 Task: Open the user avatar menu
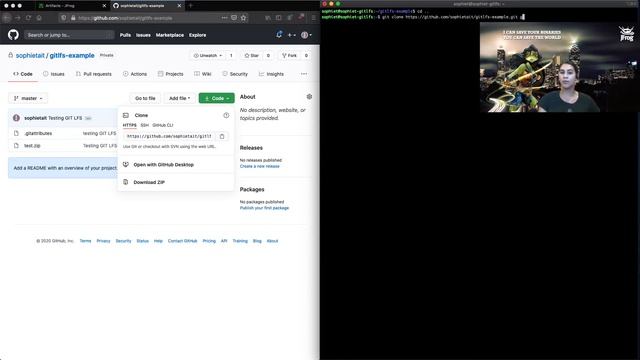pos(306,35)
